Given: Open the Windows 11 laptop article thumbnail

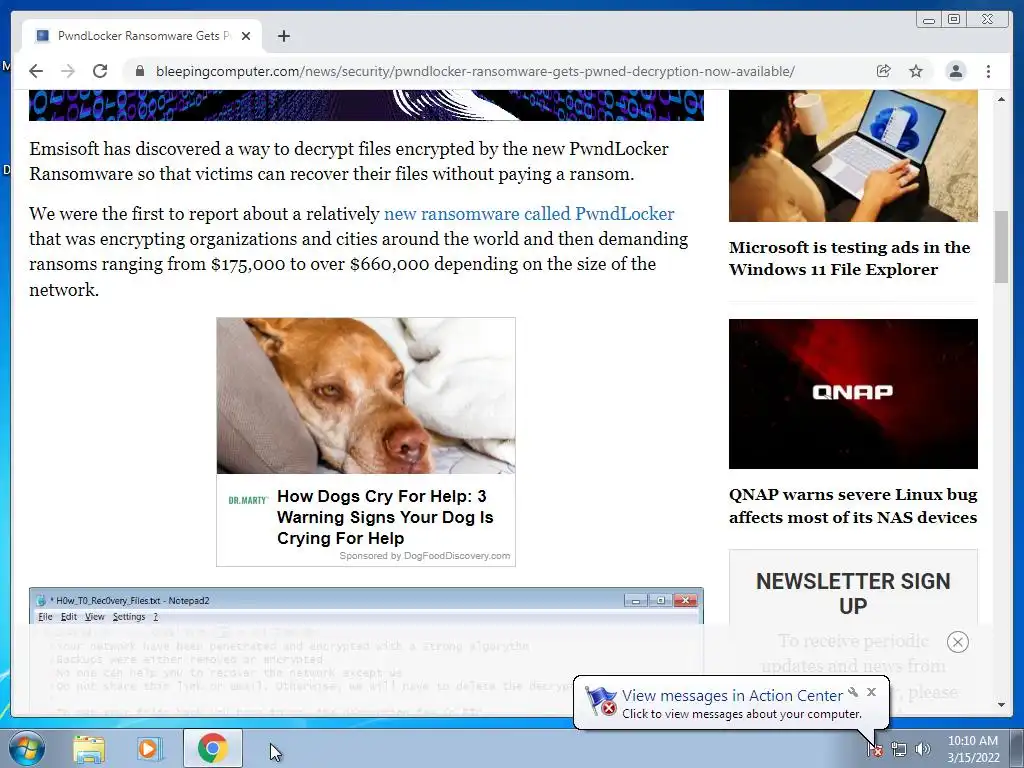Looking at the screenshot, I should pyautogui.click(x=853, y=155).
